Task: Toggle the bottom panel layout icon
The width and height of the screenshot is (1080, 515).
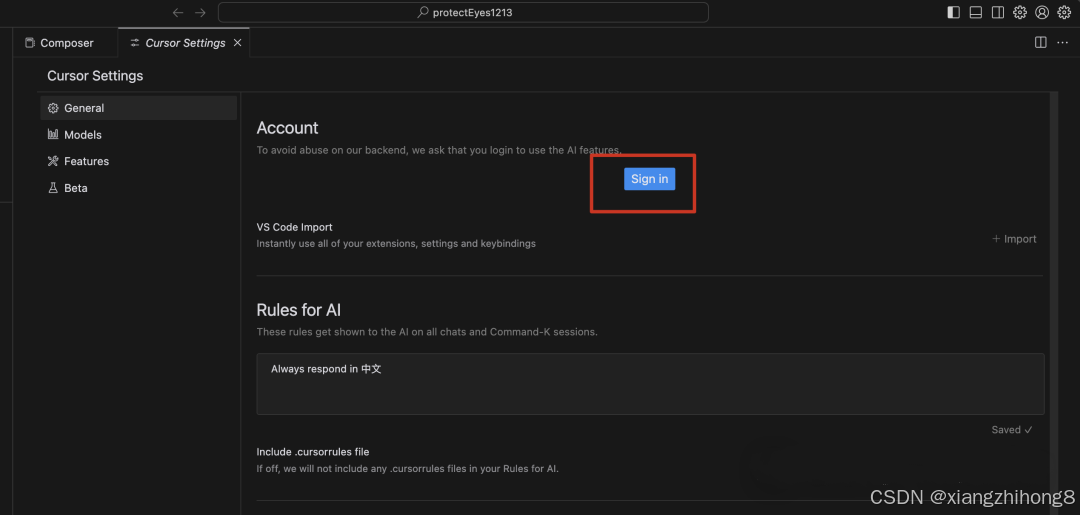Action: [975, 12]
